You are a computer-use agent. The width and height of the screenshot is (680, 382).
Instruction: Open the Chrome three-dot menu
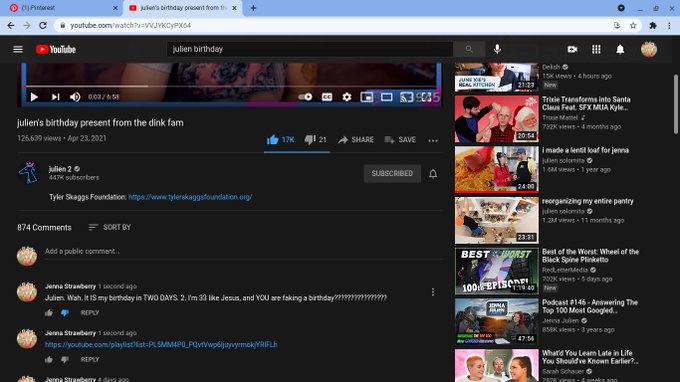click(670, 26)
